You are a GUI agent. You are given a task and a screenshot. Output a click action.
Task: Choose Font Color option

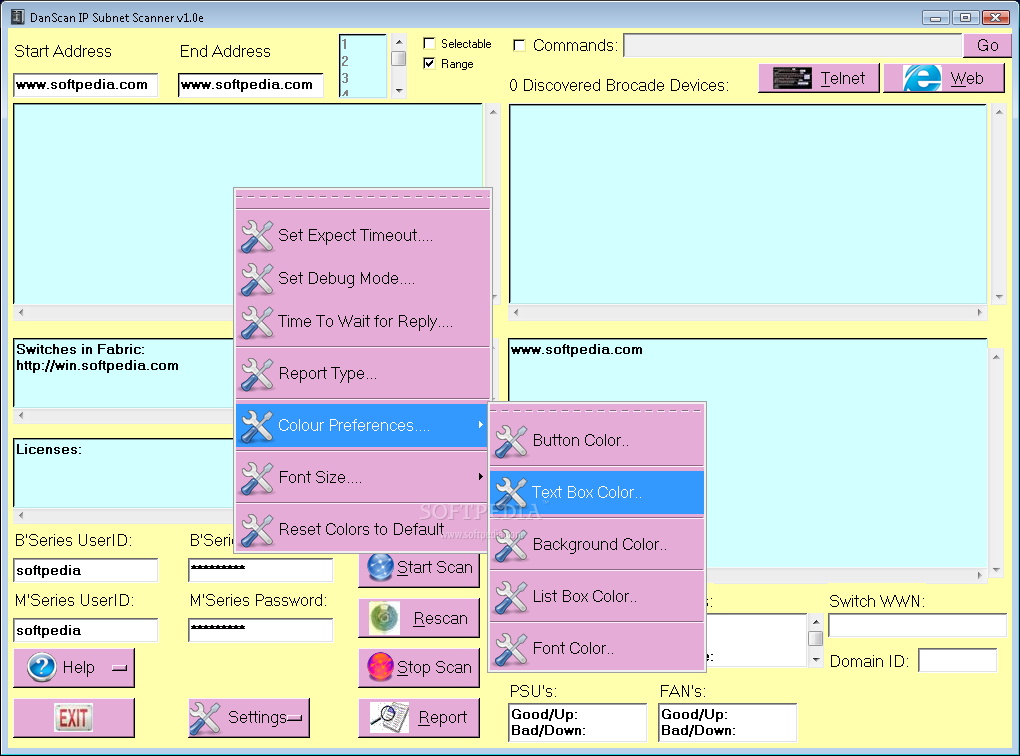(x=597, y=649)
